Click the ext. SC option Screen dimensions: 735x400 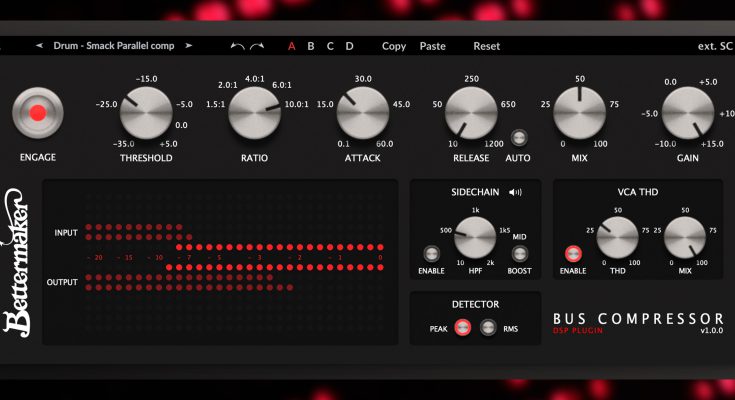tap(714, 46)
